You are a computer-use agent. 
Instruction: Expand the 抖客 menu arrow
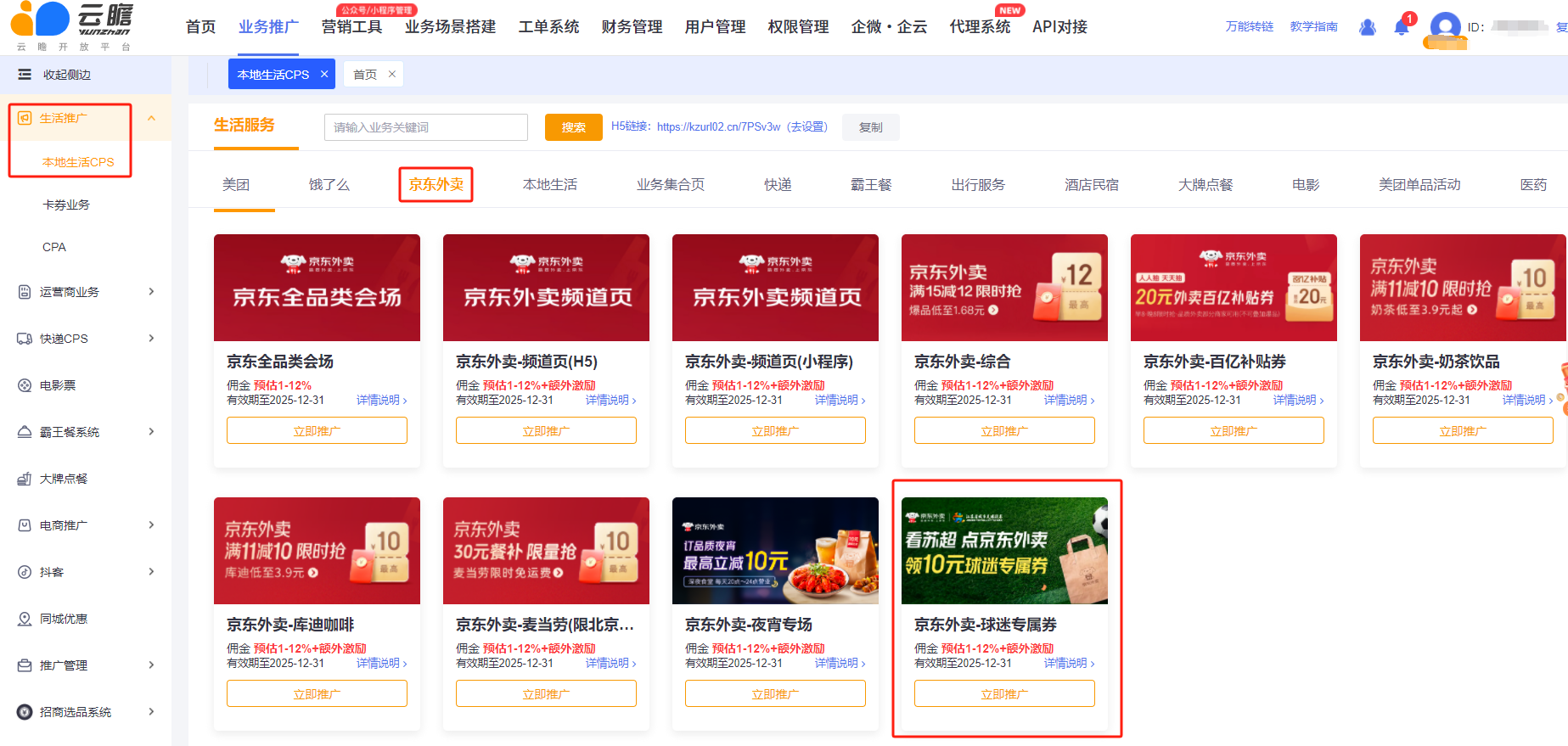152,572
